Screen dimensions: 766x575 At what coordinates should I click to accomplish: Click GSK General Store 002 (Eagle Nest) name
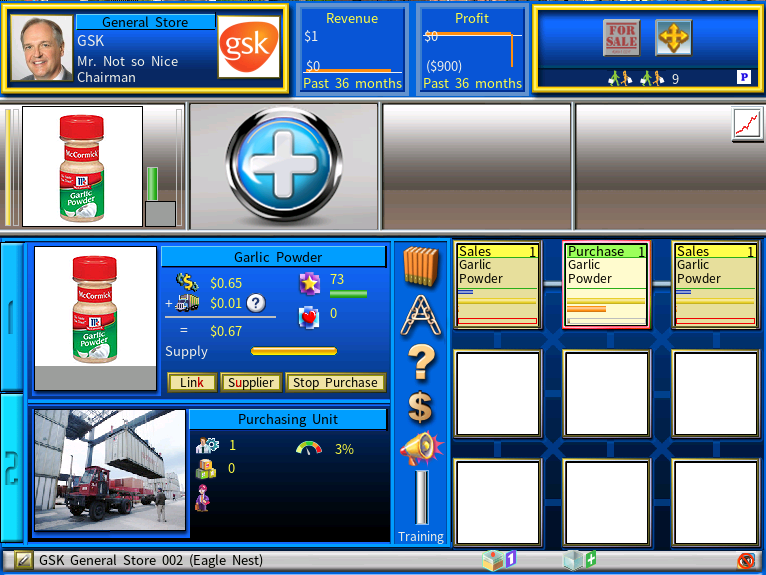pos(151,560)
